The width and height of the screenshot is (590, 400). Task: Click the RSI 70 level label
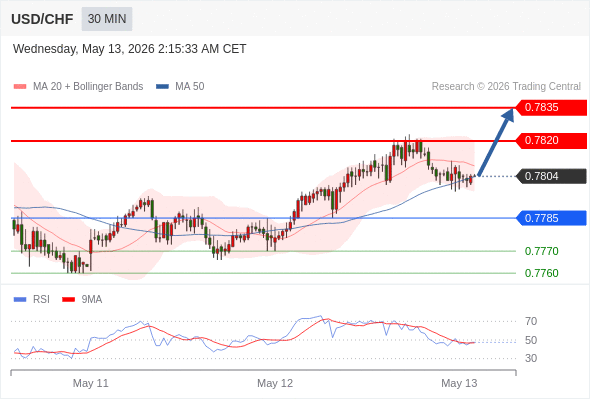click(x=531, y=321)
